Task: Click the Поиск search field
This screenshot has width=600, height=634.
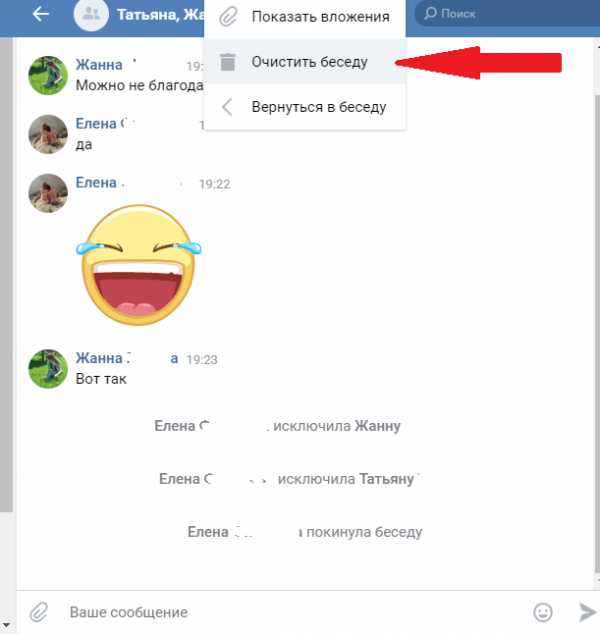Action: (x=507, y=14)
